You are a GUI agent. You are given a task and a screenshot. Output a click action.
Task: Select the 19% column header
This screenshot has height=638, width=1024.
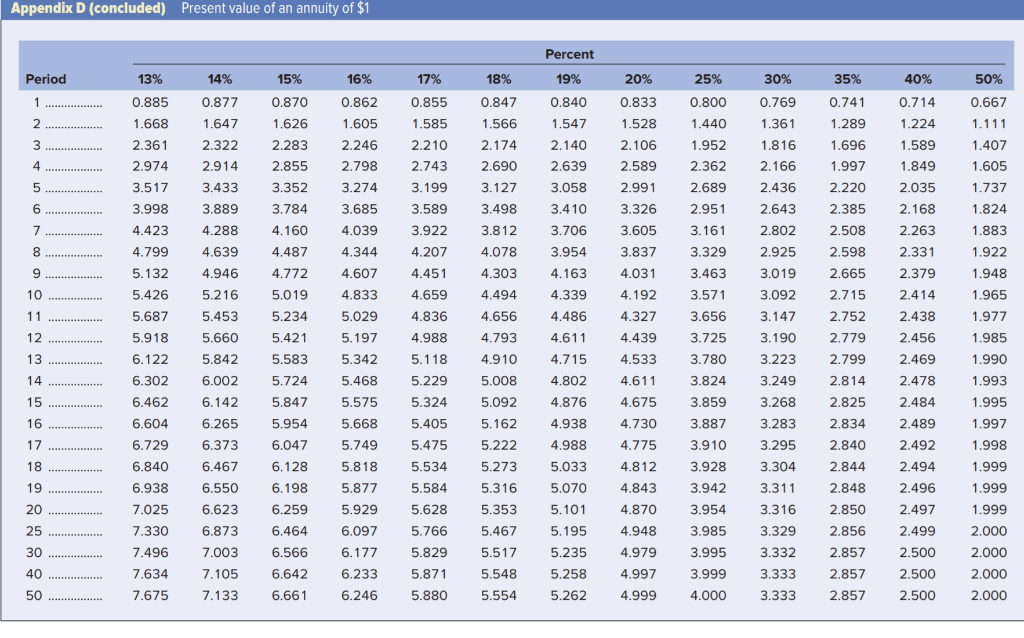pyautogui.click(x=568, y=79)
